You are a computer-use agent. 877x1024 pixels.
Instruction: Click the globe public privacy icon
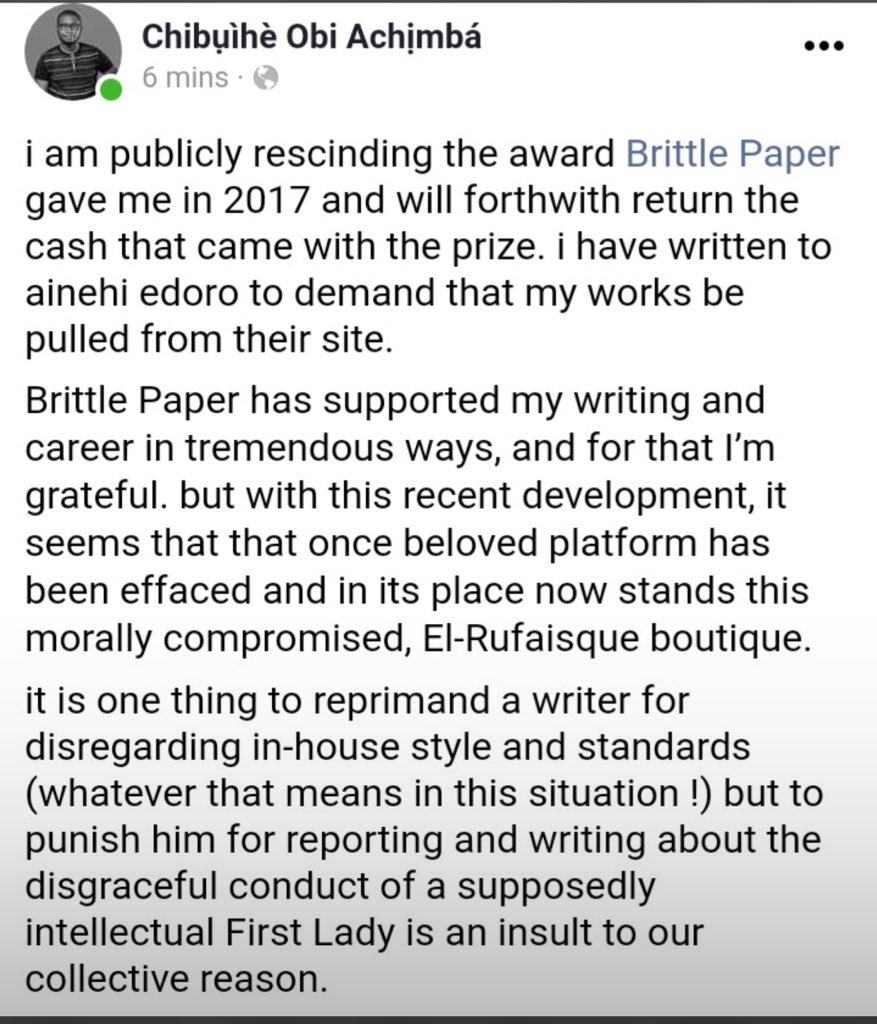point(266,78)
